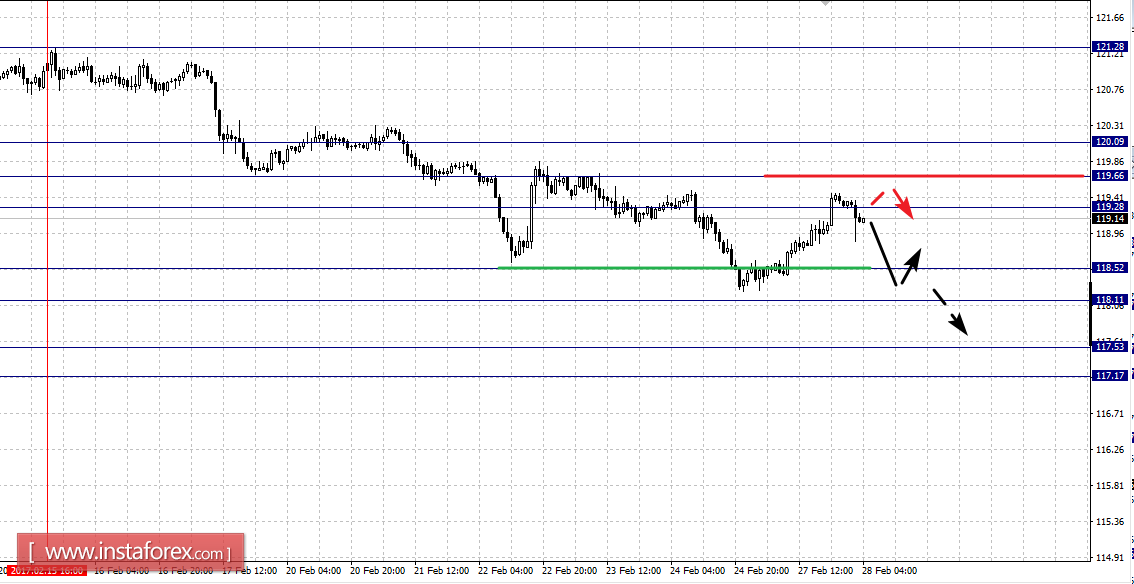Click the 24 Feb 20:00 time label
Image resolution: width=1134 pixels, height=584 pixels.
[760, 570]
